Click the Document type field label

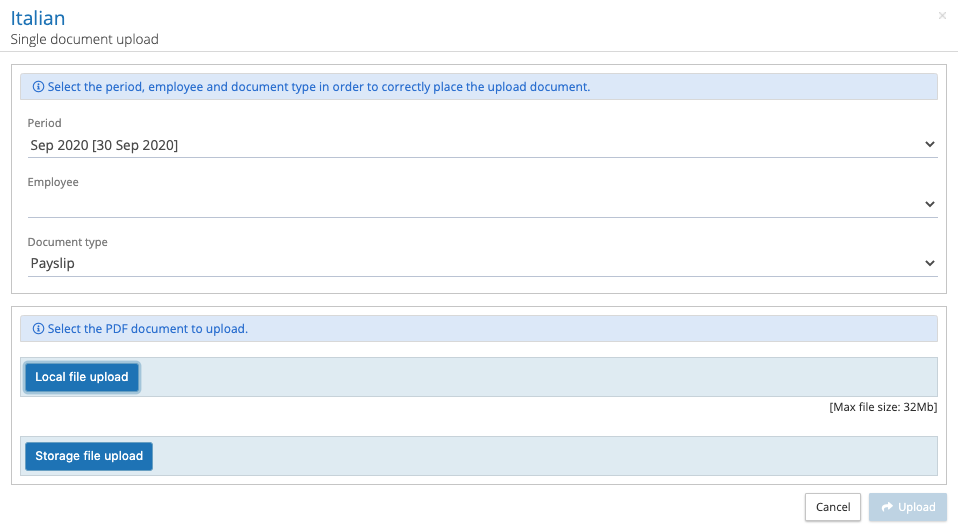click(67, 242)
